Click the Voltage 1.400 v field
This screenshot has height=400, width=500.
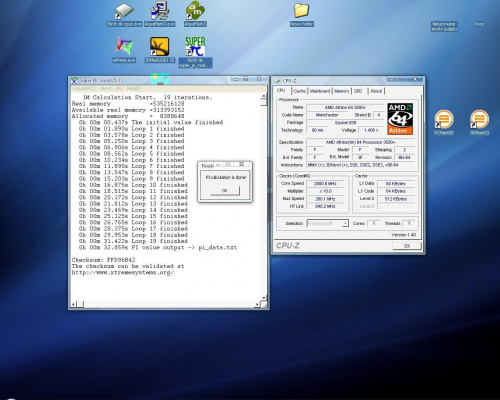point(371,130)
